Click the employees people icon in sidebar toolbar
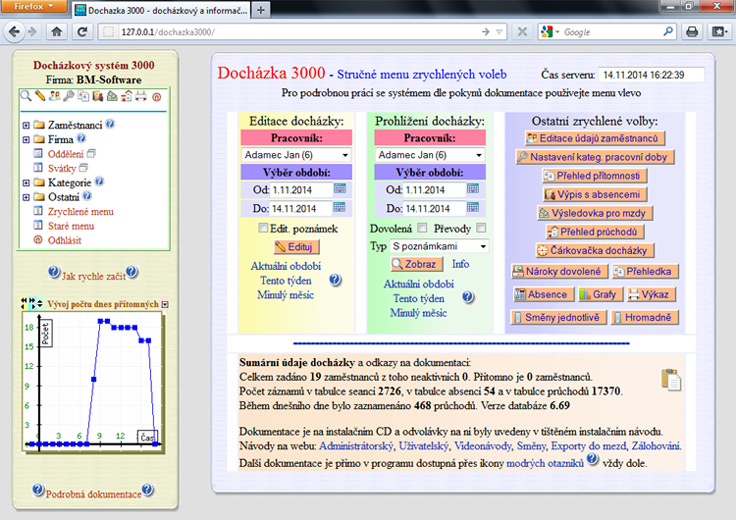The height and width of the screenshot is (520, 736). point(55,96)
